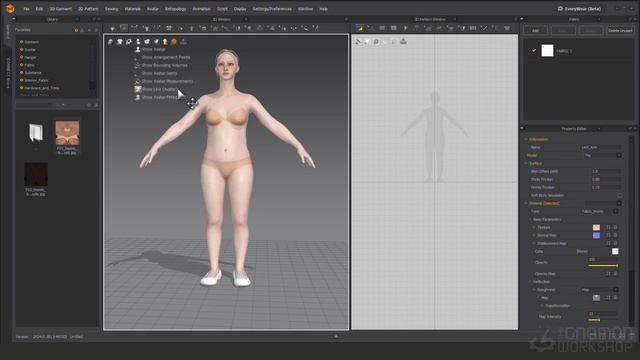Select the skin texture image thumbnail
Viewport: 640px width, 360px height.
(x=67, y=133)
